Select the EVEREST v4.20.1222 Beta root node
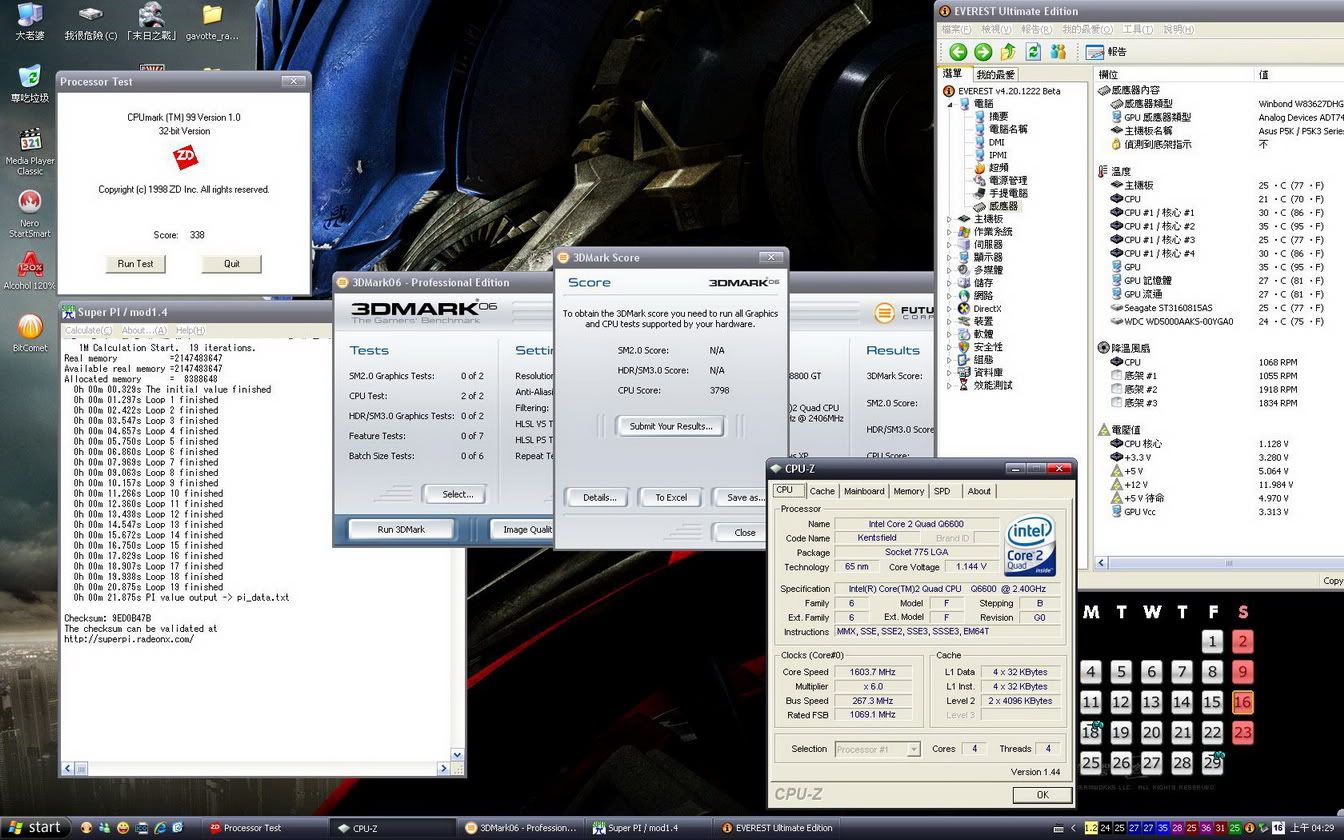 tap(1001, 91)
